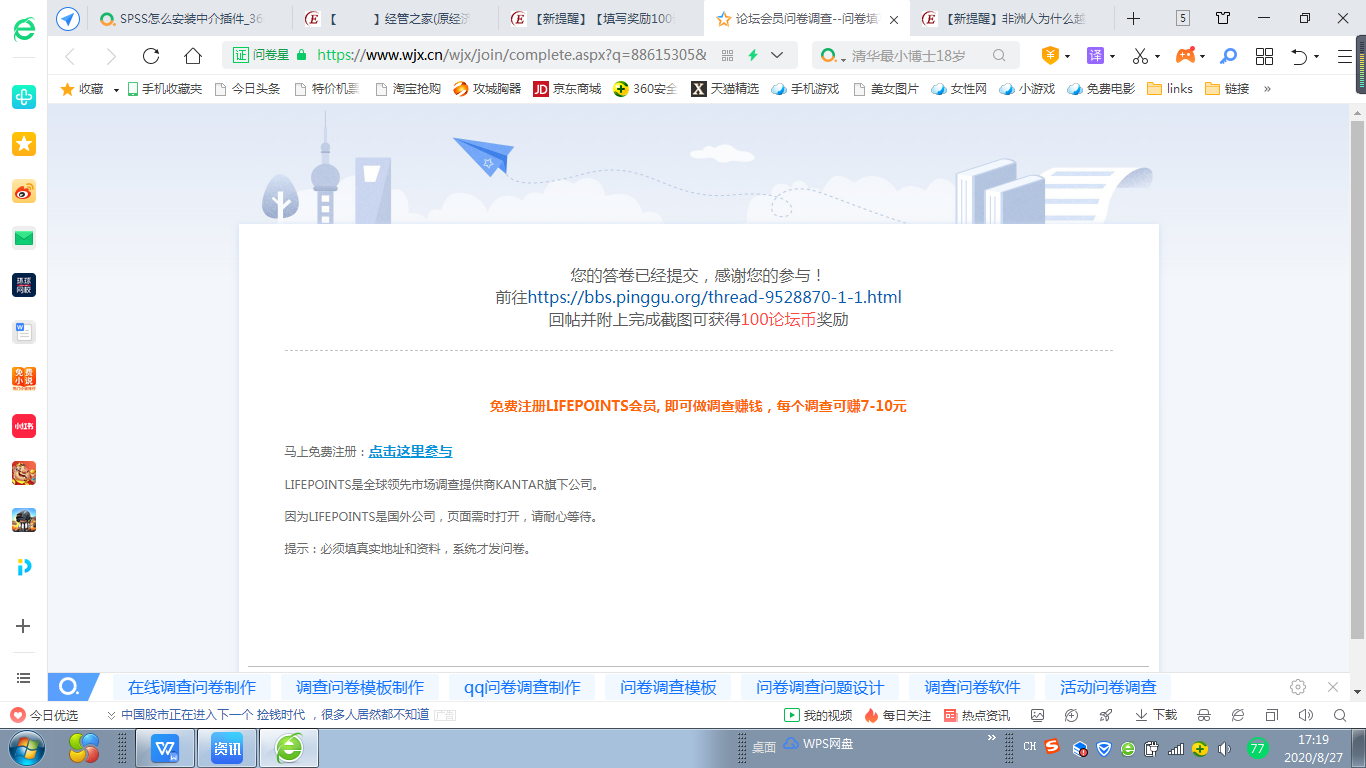Close the search suggestion bar
1366x768 pixels.
(x=1333, y=687)
